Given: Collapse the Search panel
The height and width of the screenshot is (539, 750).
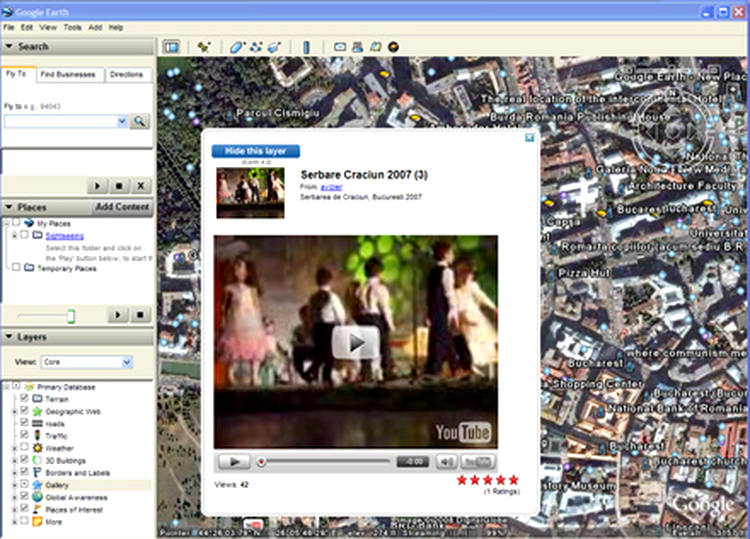Looking at the screenshot, I should [x=9, y=46].
